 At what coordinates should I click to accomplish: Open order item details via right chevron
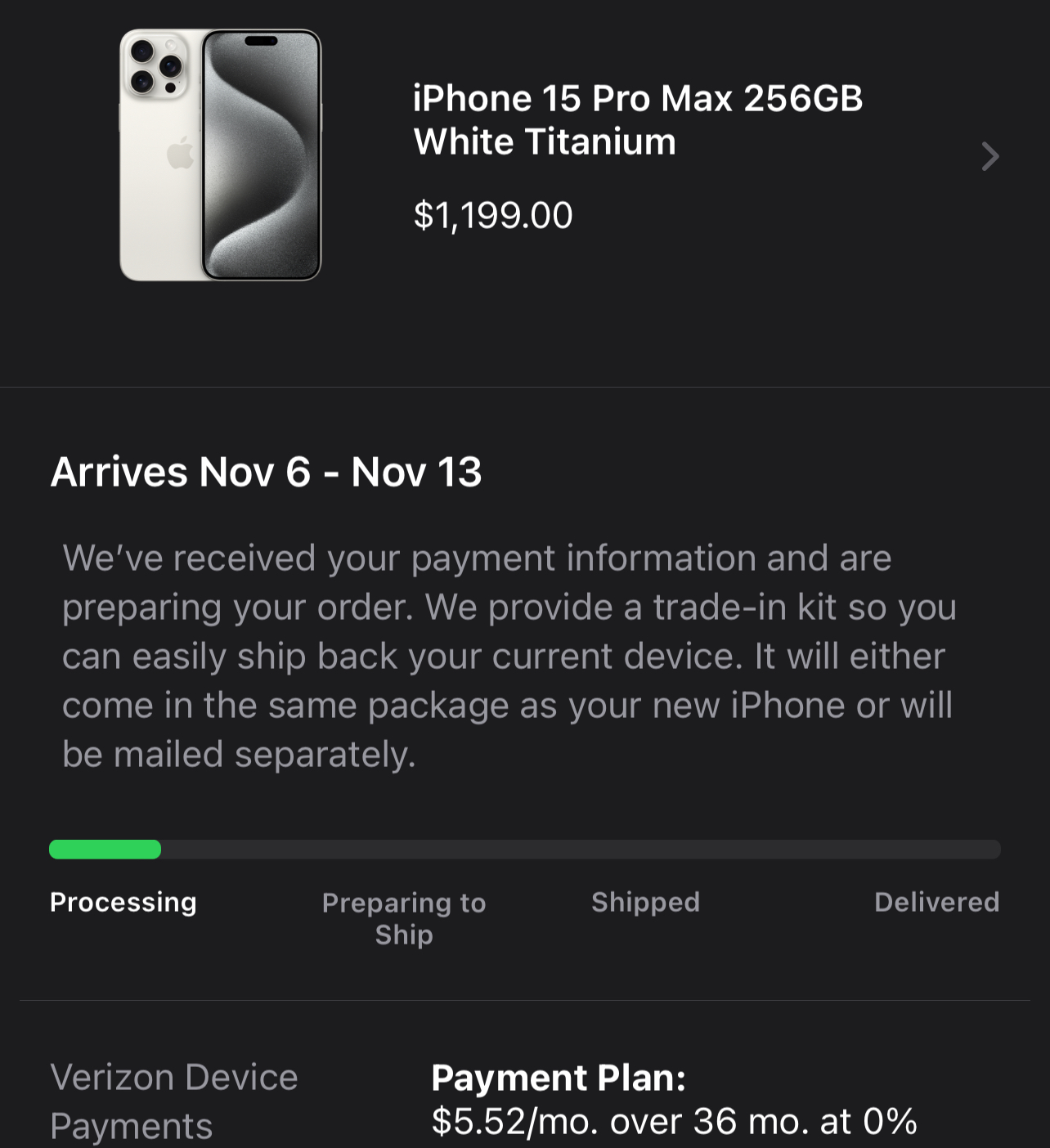click(x=989, y=156)
